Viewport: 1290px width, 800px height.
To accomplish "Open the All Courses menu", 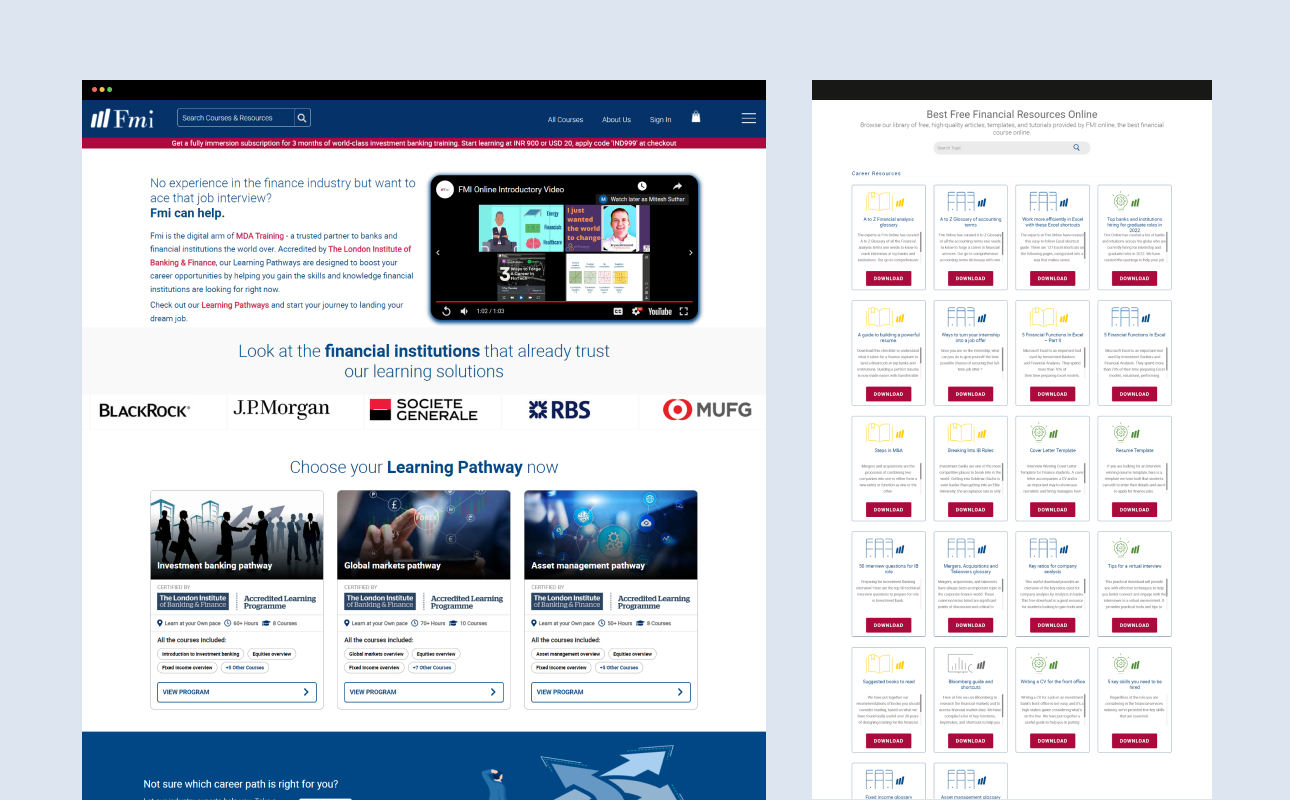I will click(565, 119).
